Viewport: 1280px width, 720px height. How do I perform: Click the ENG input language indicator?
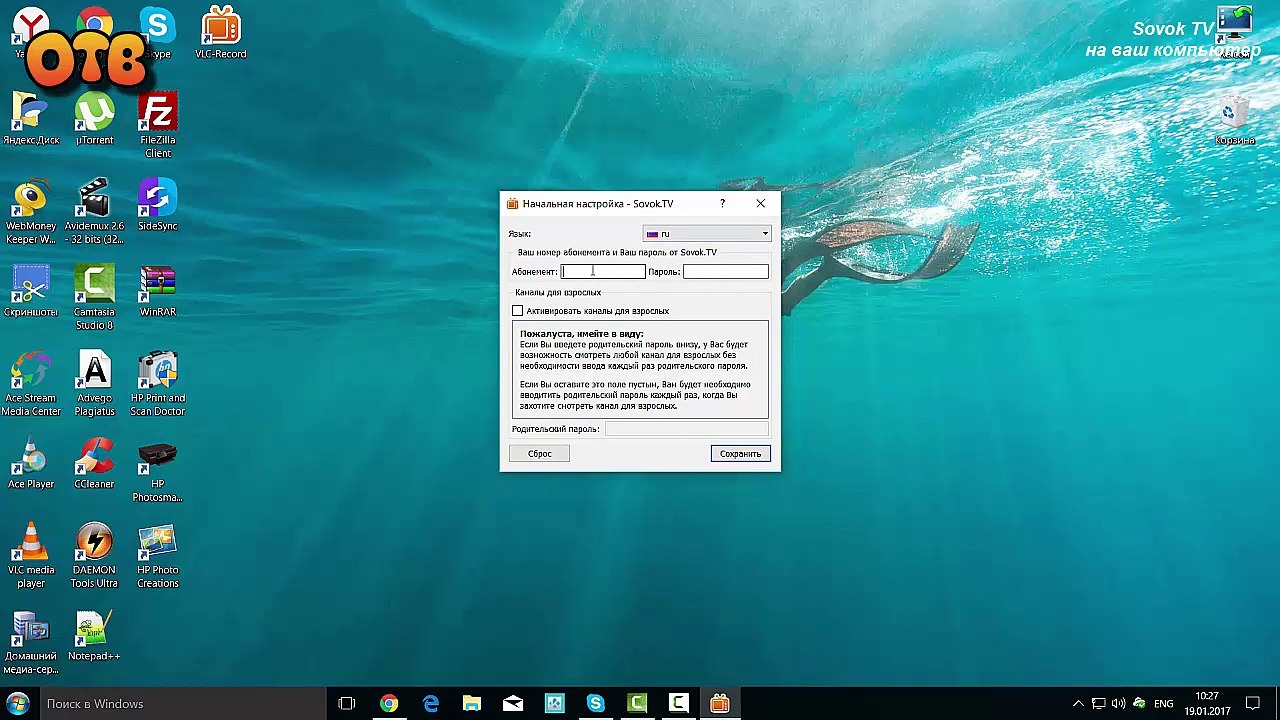[1164, 704]
